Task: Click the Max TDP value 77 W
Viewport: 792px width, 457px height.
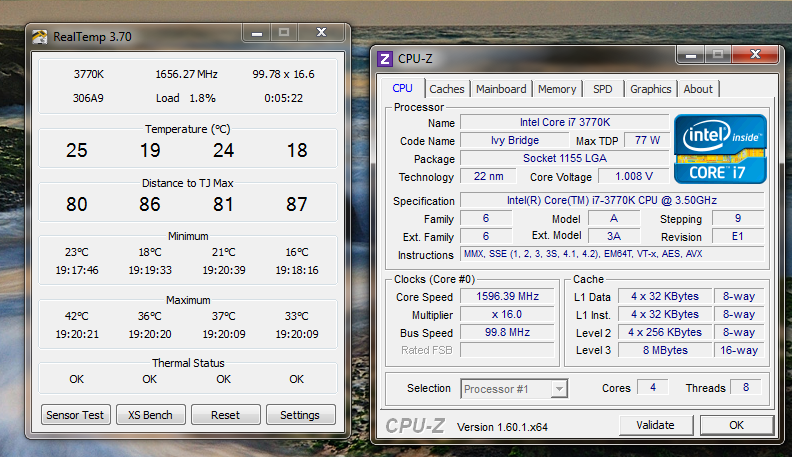Action: click(x=647, y=140)
